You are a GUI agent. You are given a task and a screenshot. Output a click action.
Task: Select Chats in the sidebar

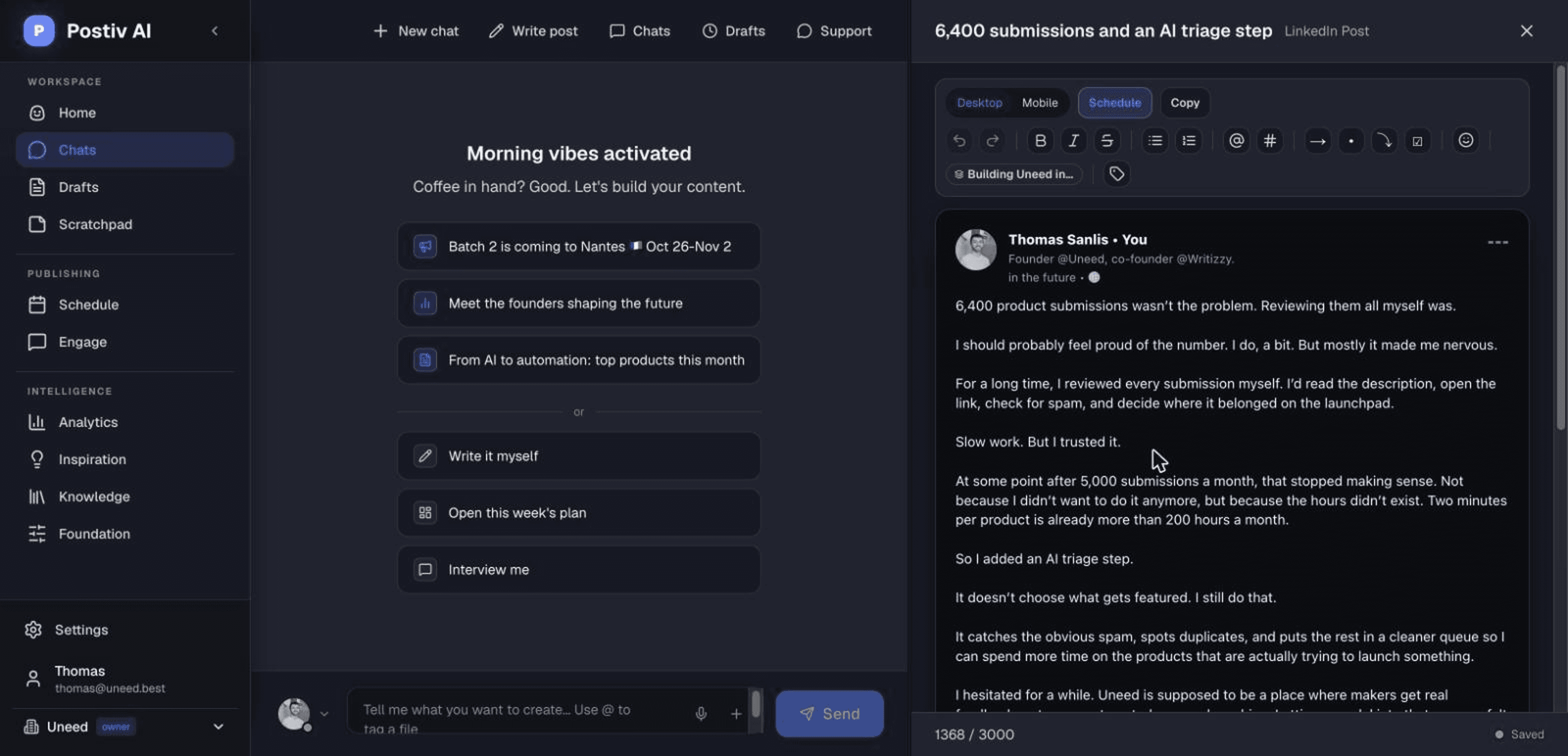pos(125,149)
